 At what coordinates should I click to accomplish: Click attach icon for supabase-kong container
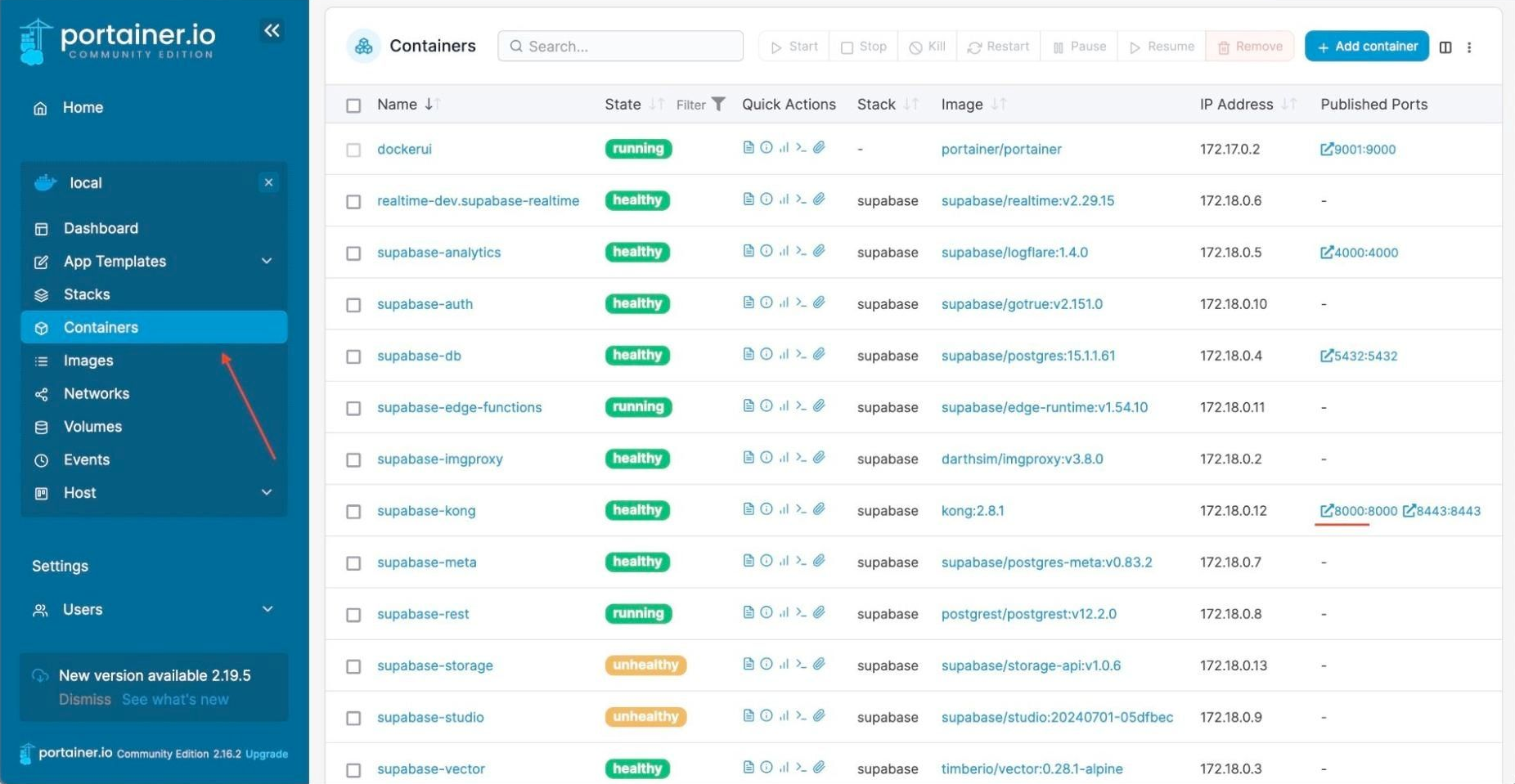click(x=819, y=509)
